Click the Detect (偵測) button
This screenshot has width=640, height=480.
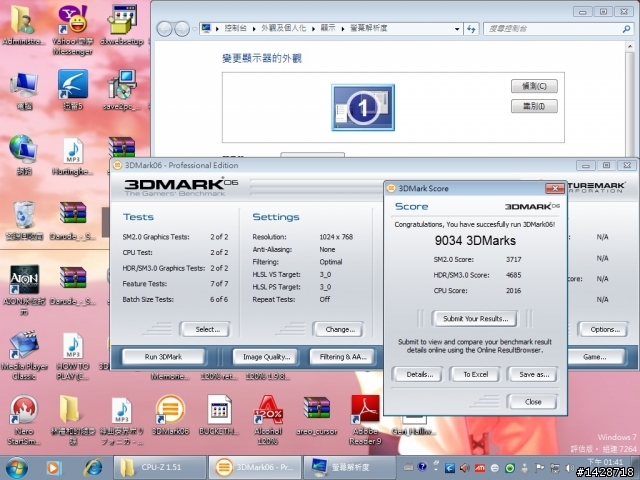click(x=534, y=86)
